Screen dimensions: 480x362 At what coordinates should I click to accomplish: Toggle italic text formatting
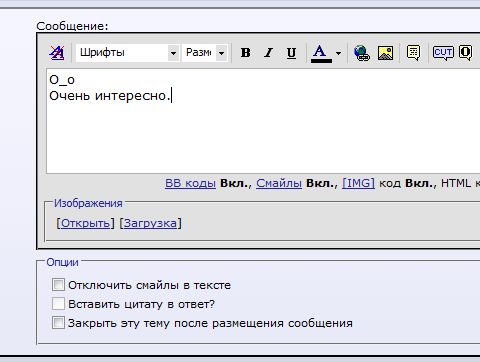(268, 53)
